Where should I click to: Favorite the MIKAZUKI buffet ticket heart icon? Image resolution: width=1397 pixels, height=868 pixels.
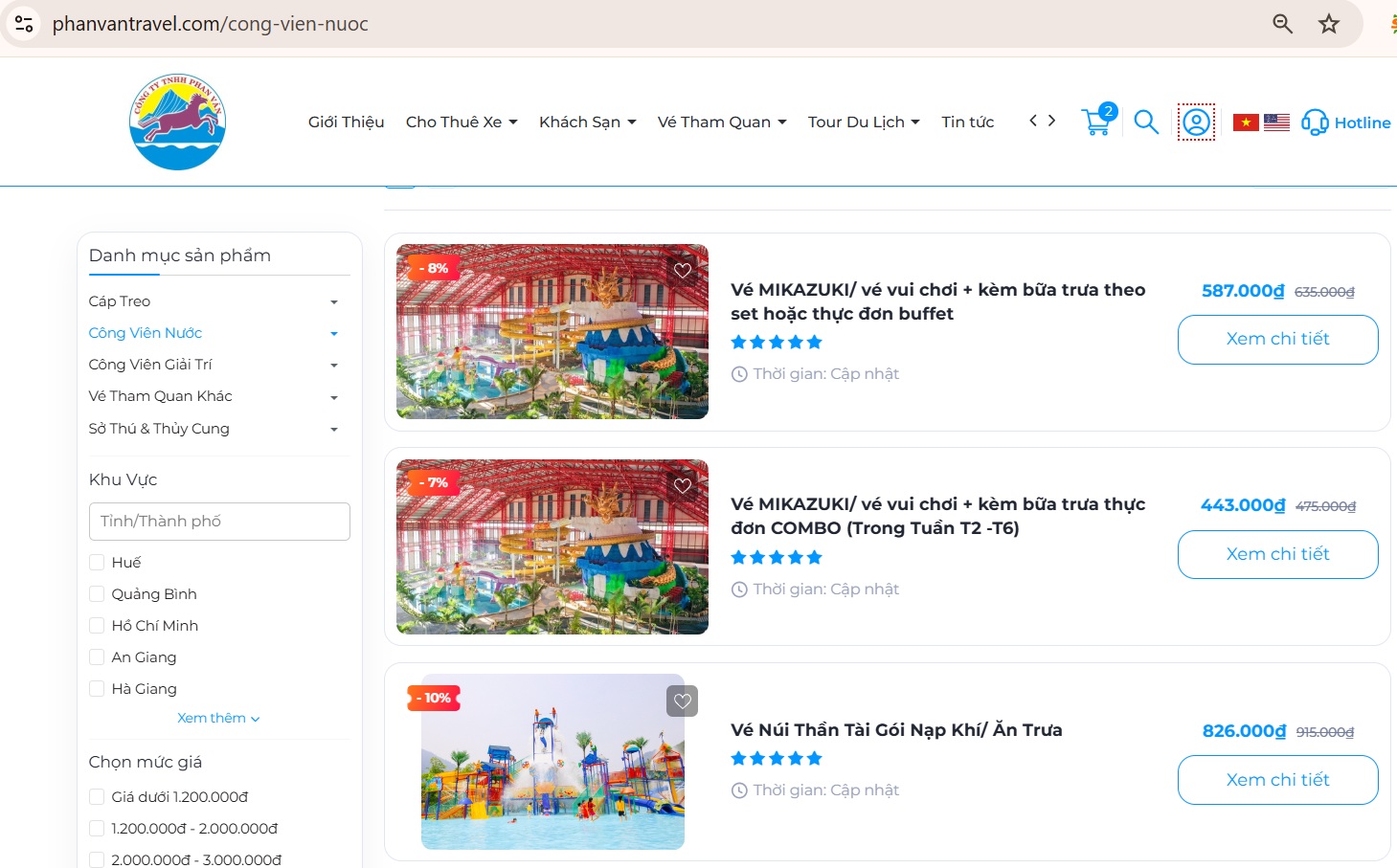tap(683, 270)
